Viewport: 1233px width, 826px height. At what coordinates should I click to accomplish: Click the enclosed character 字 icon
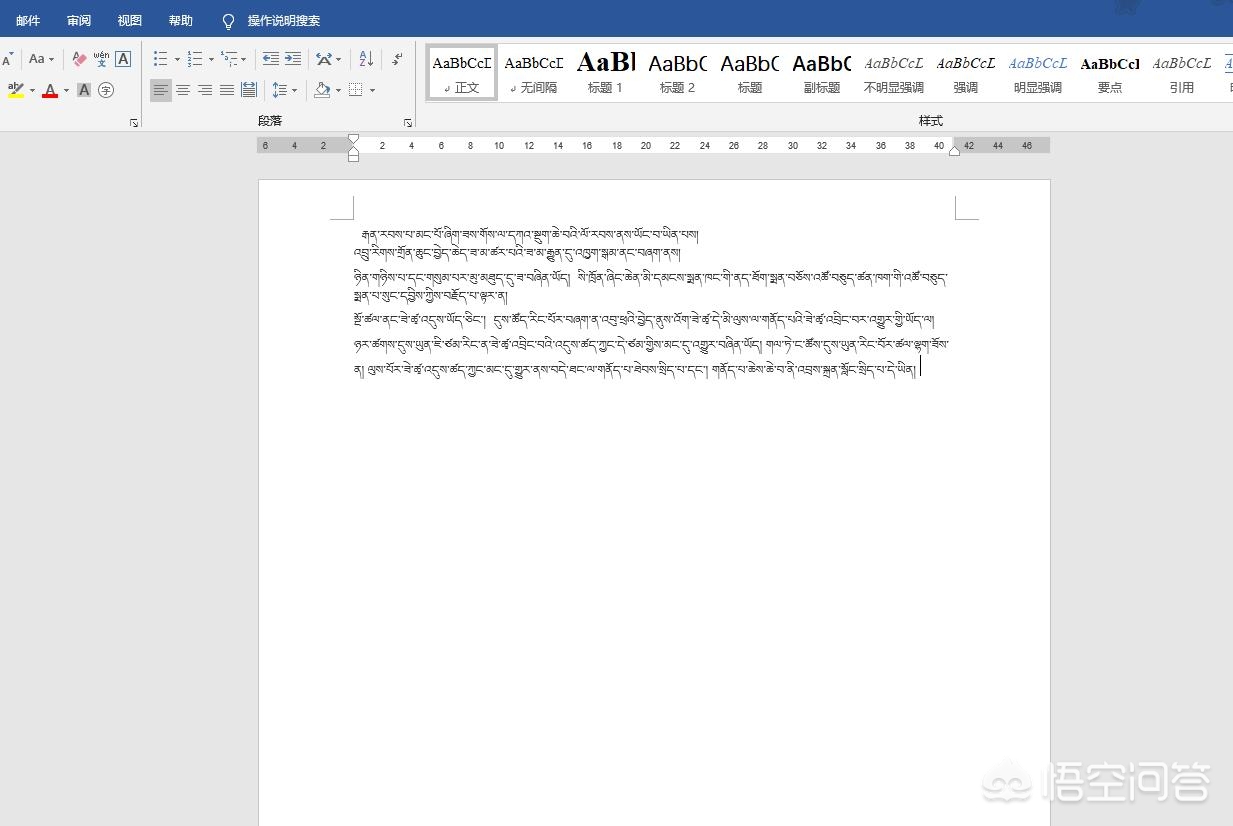(106, 90)
